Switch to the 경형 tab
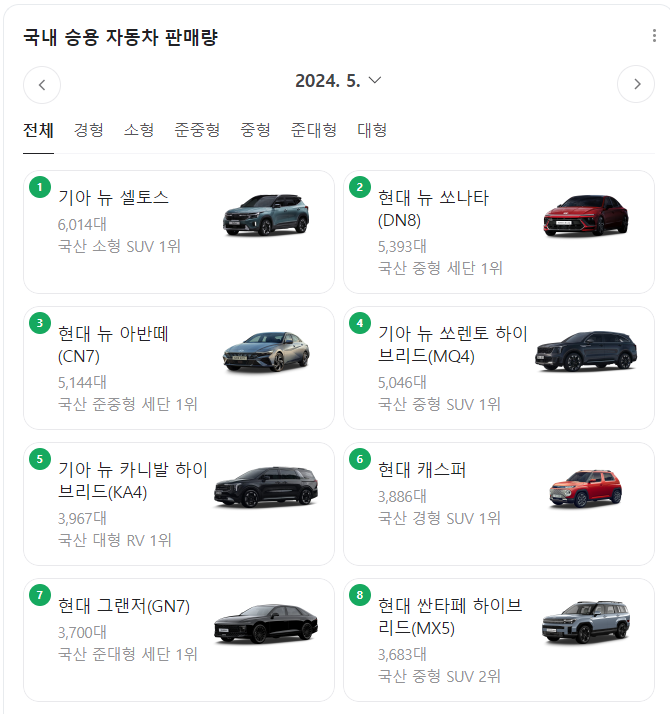670x714 pixels. point(88,130)
